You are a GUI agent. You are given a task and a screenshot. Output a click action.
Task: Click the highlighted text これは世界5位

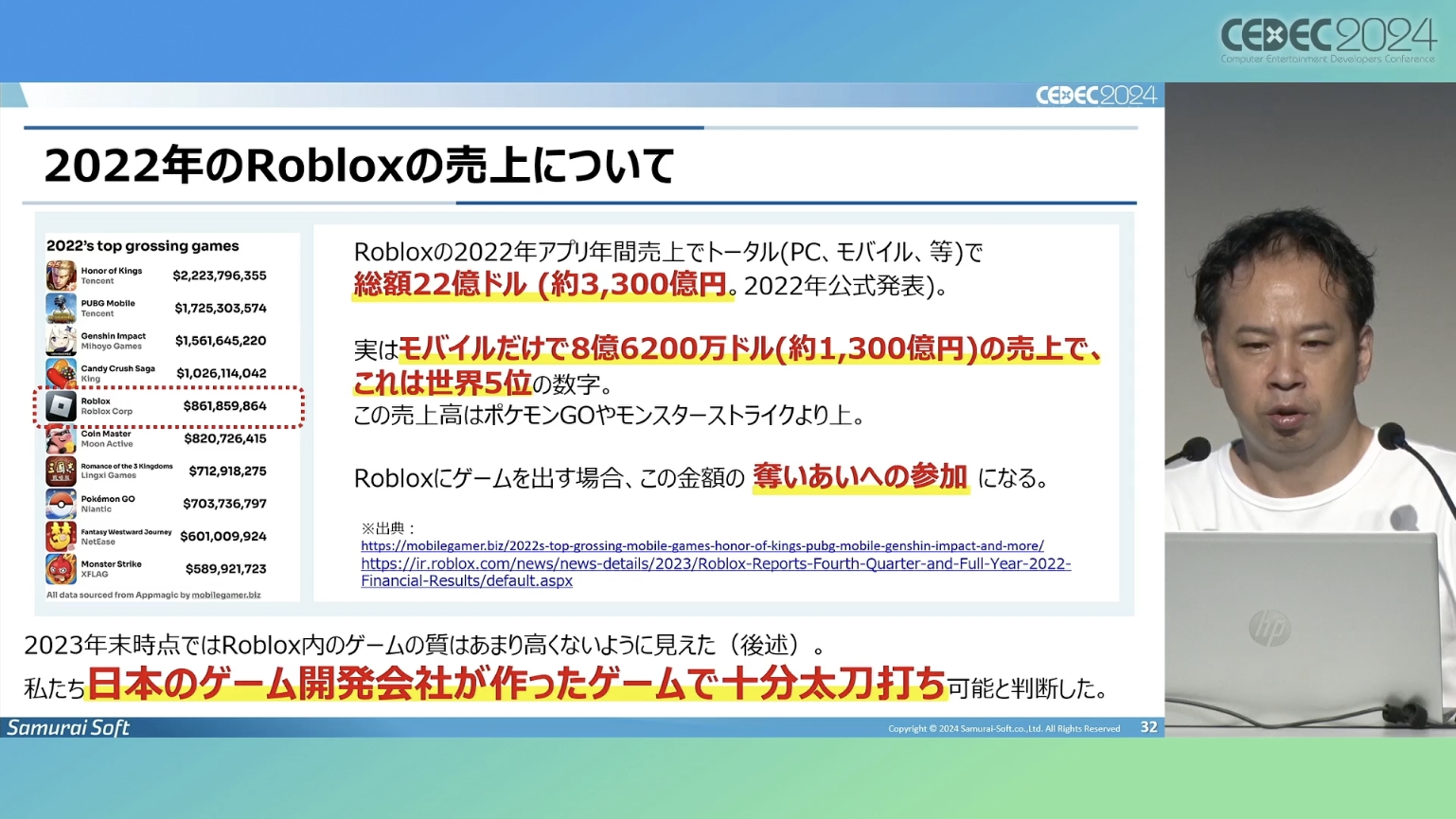pyautogui.click(x=442, y=383)
